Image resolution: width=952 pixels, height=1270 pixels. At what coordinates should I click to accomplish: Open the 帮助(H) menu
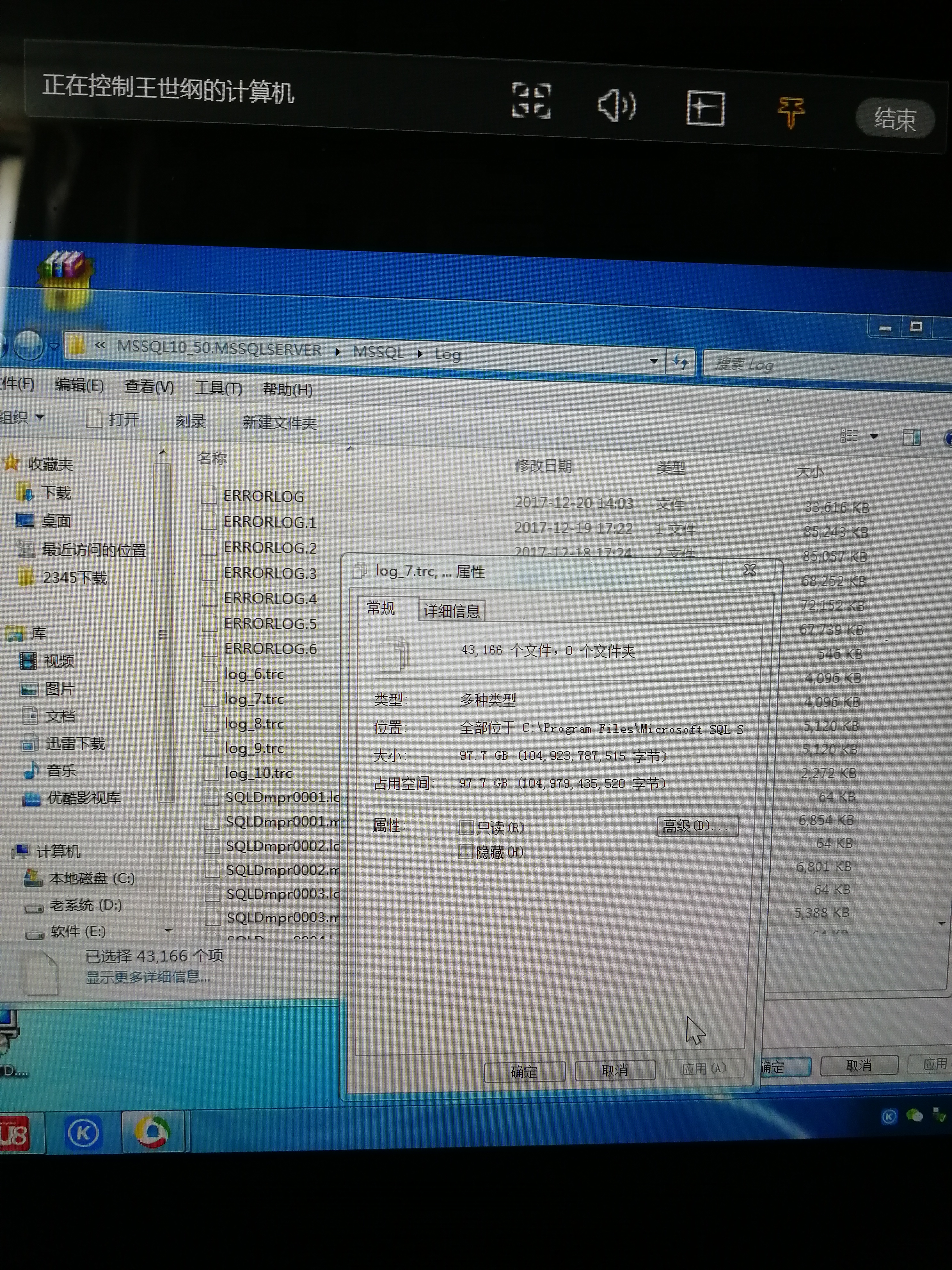[288, 390]
